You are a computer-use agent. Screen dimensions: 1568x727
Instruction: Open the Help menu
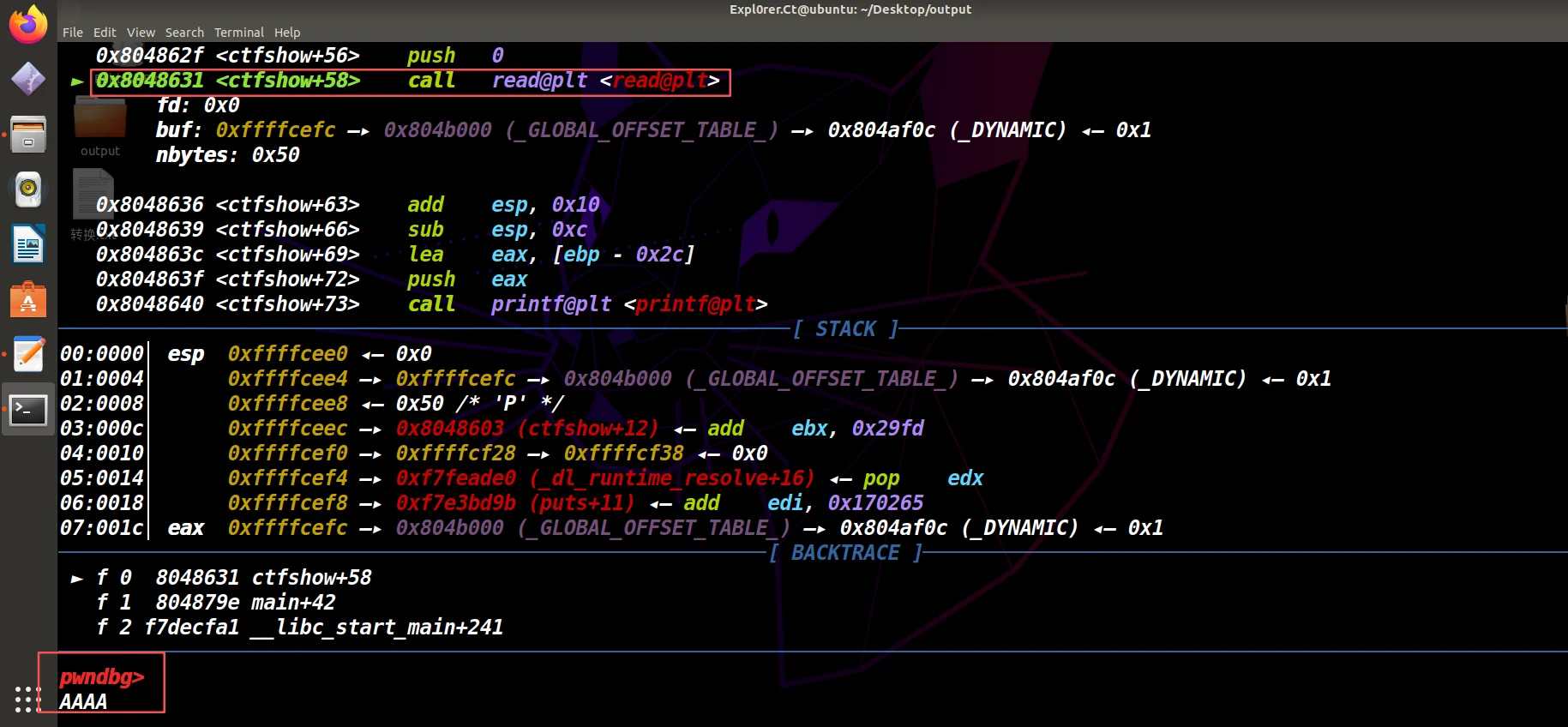287,33
